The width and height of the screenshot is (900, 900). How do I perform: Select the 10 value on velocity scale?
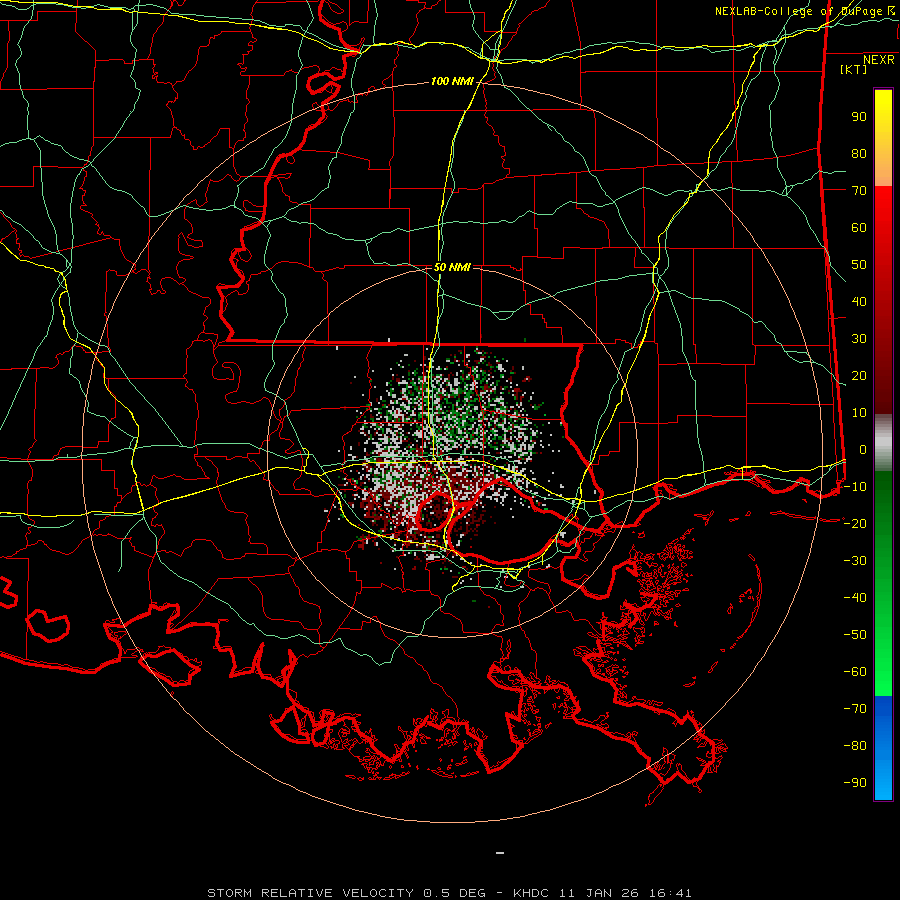pos(859,413)
